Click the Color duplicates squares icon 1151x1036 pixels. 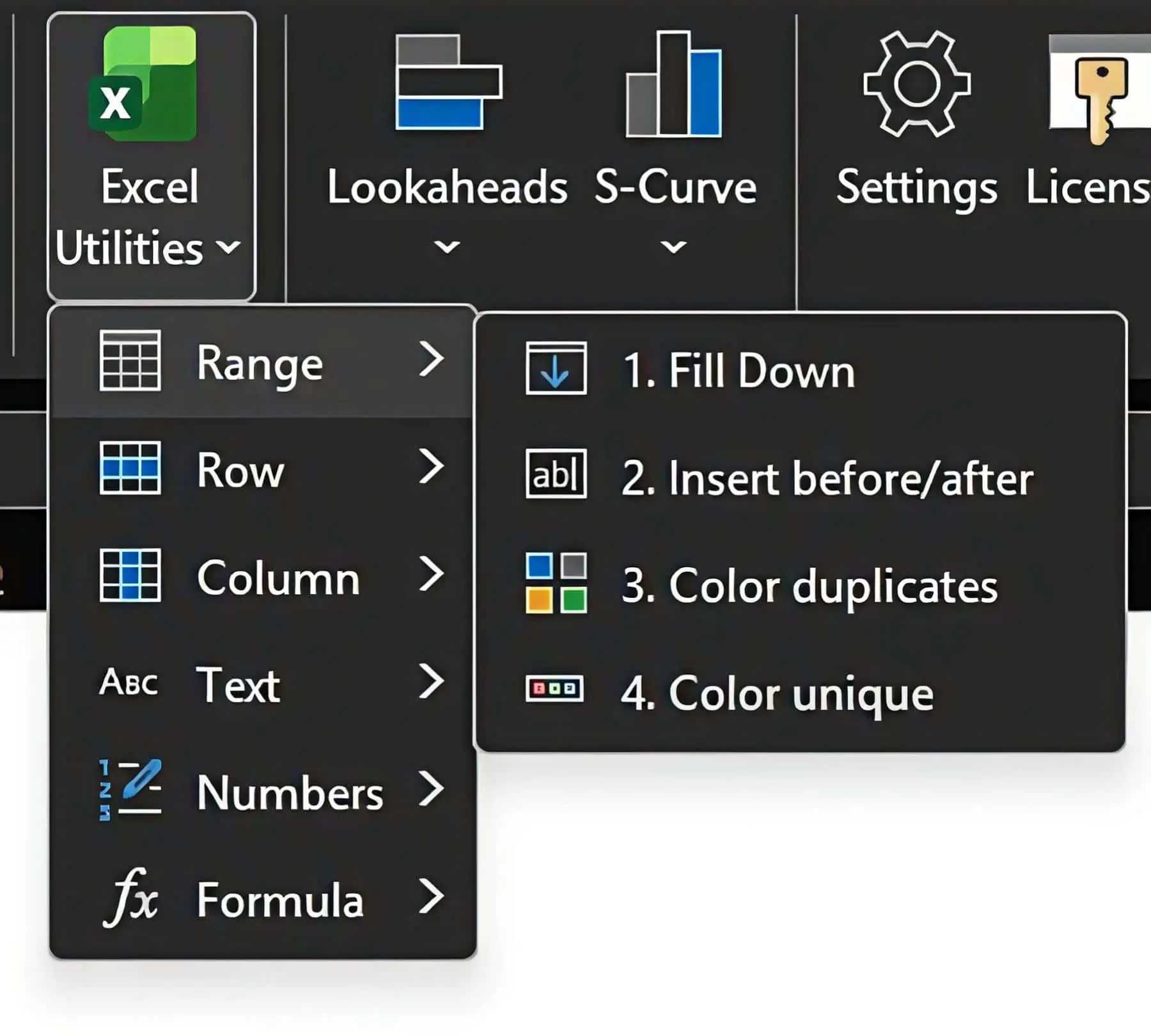(x=556, y=583)
